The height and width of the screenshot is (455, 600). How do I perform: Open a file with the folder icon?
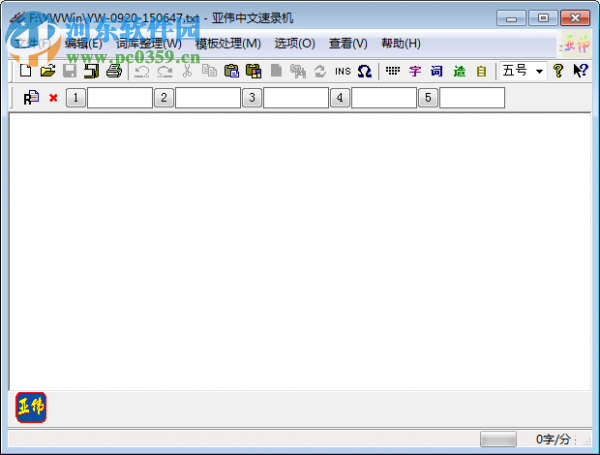tap(48, 71)
